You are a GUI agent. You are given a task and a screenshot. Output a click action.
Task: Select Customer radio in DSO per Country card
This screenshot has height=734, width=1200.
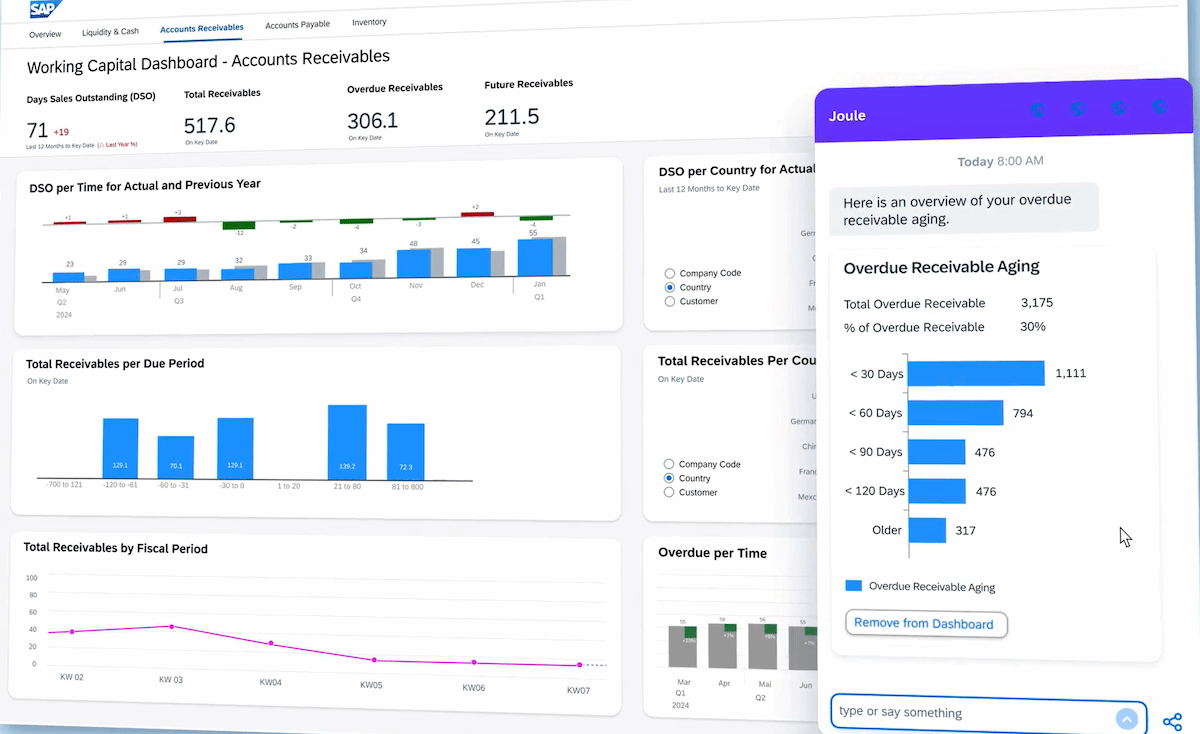click(x=670, y=301)
